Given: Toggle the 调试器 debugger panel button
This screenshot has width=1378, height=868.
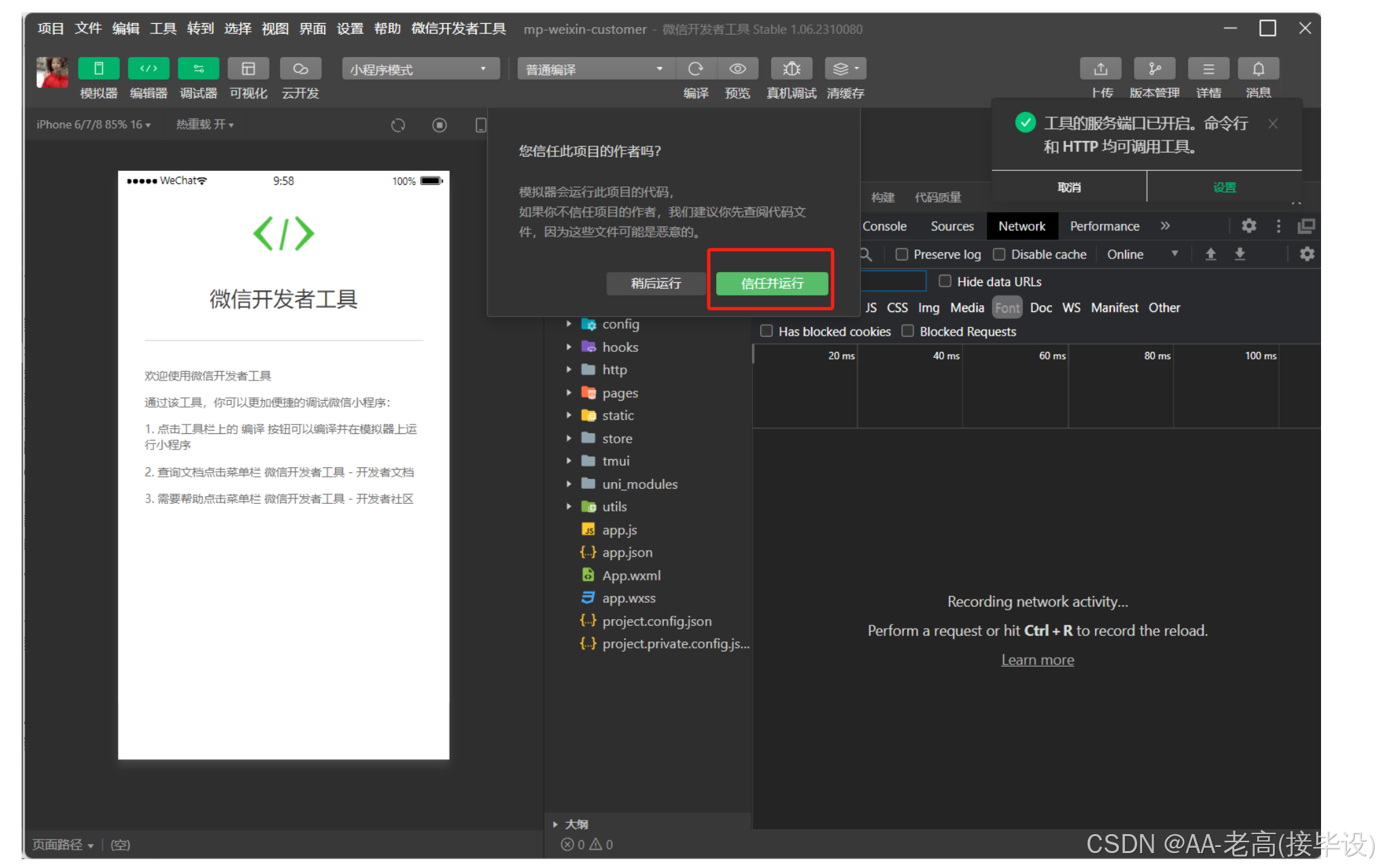Looking at the screenshot, I should point(198,68).
